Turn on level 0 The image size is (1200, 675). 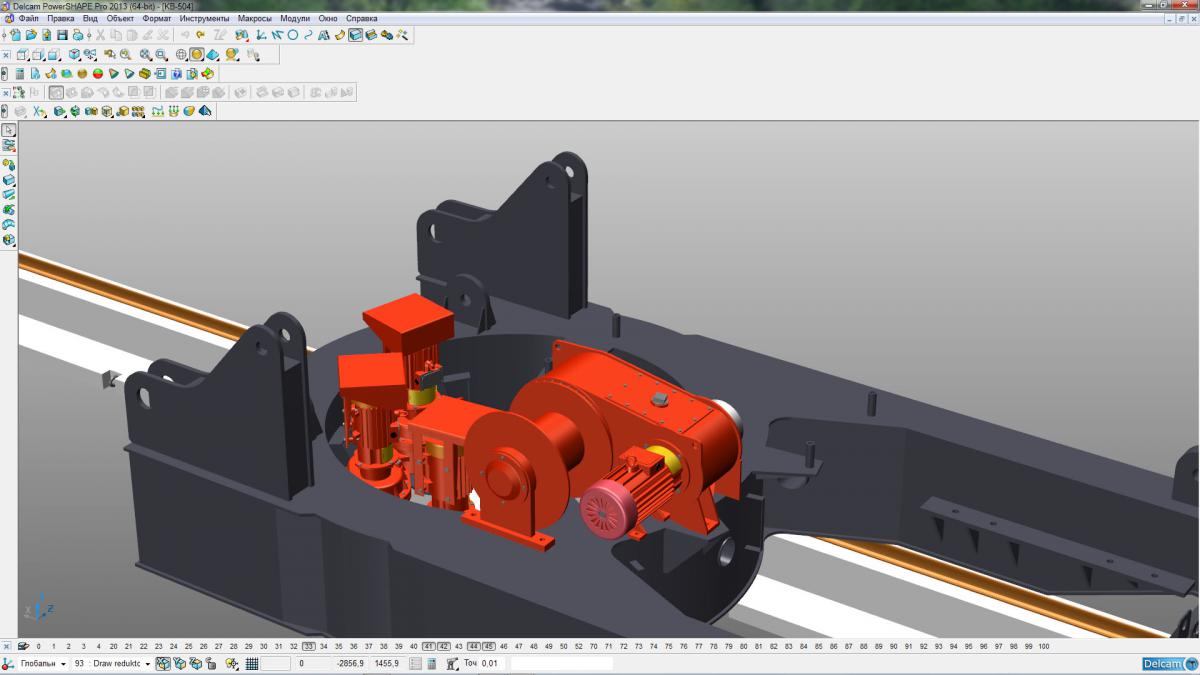(x=38, y=646)
